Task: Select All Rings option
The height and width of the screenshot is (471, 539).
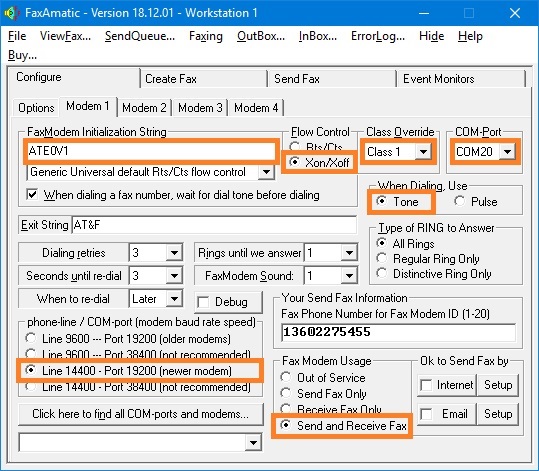Action: (381, 243)
